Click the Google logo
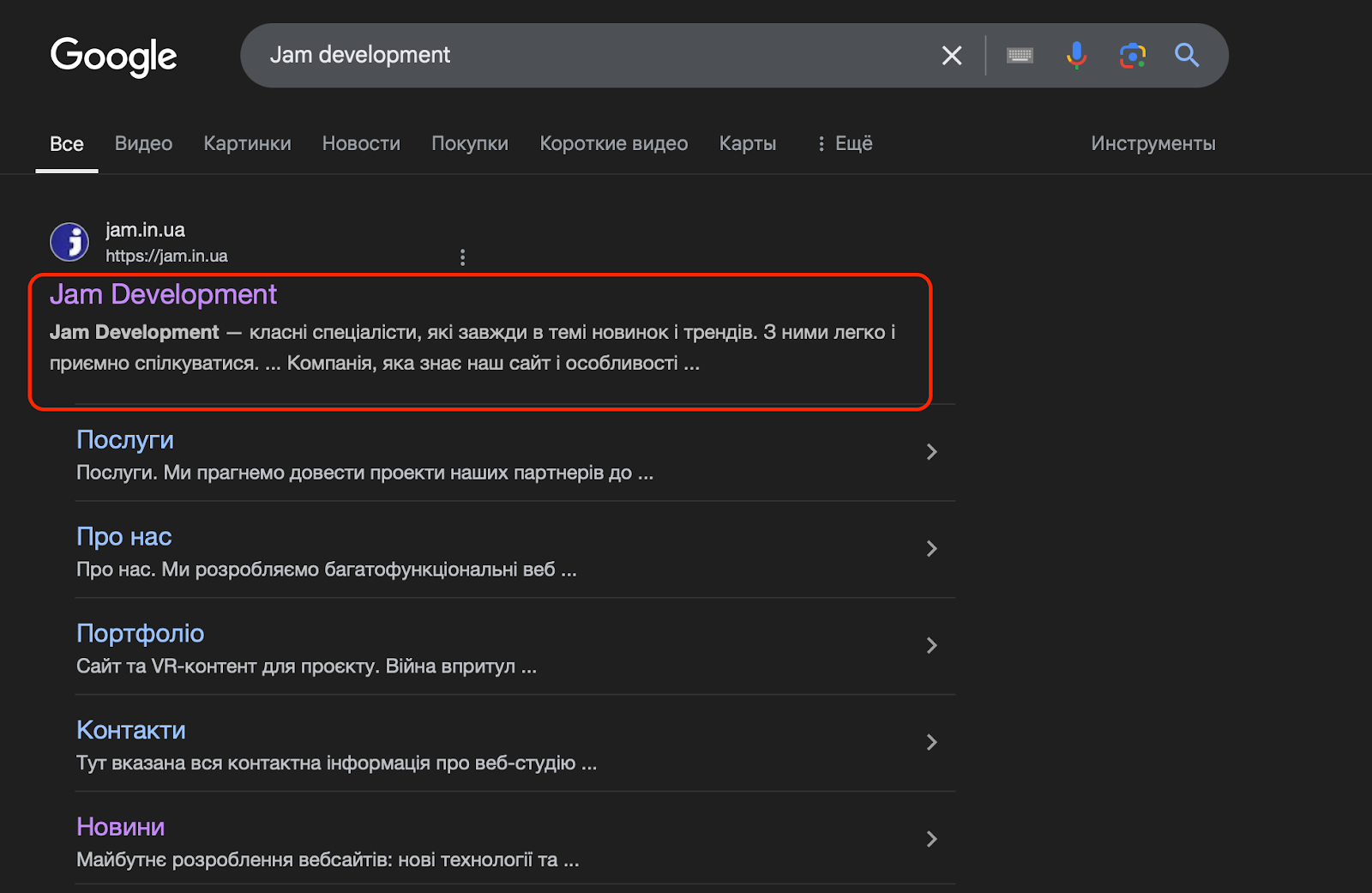Screen dimensions: 1372x893 tap(113, 57)
